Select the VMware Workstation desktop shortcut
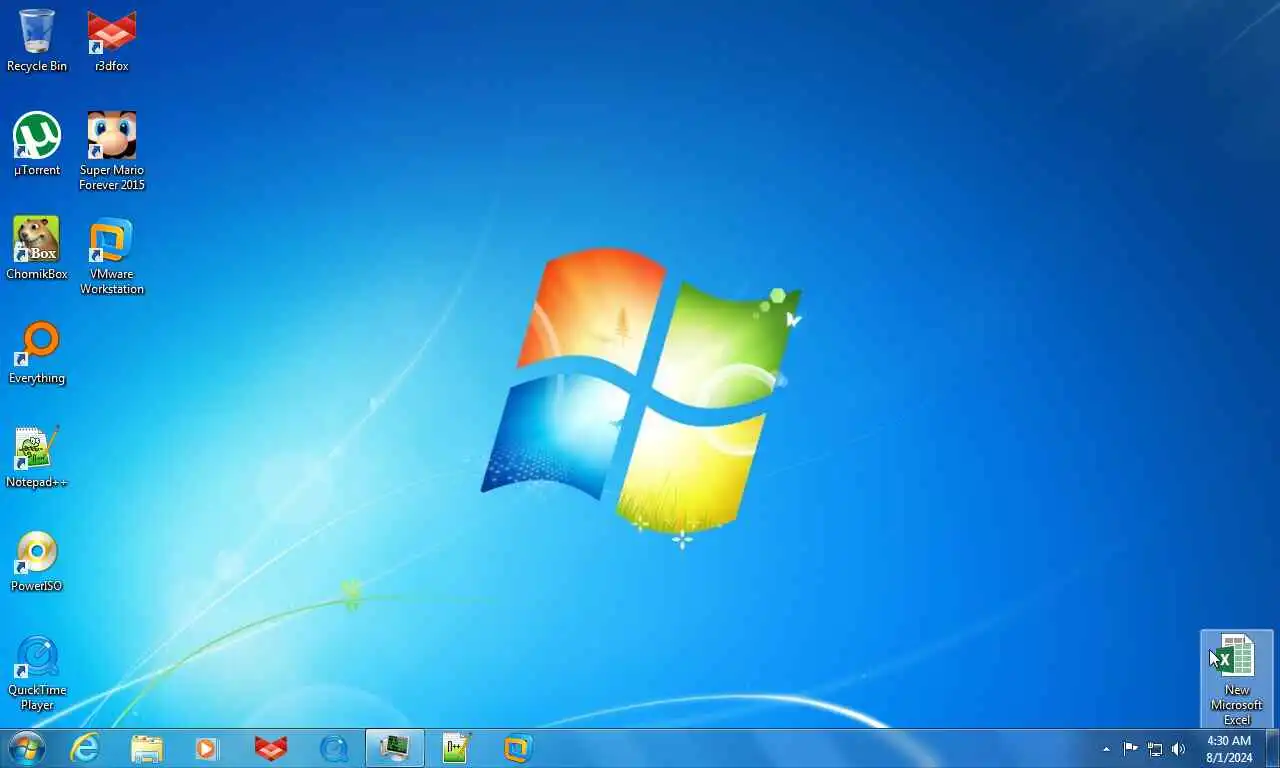Image resolution: width=1280 pixels, height=768 pixels. point(112,255)
